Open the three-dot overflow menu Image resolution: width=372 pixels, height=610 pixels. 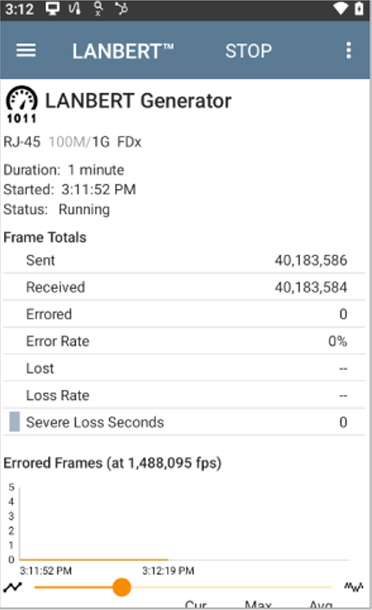click(x=349, y=51)
